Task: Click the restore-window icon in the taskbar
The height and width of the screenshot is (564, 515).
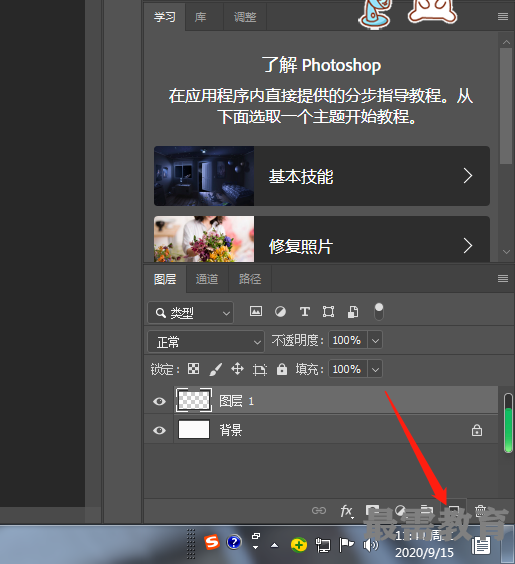Action: 256,536
